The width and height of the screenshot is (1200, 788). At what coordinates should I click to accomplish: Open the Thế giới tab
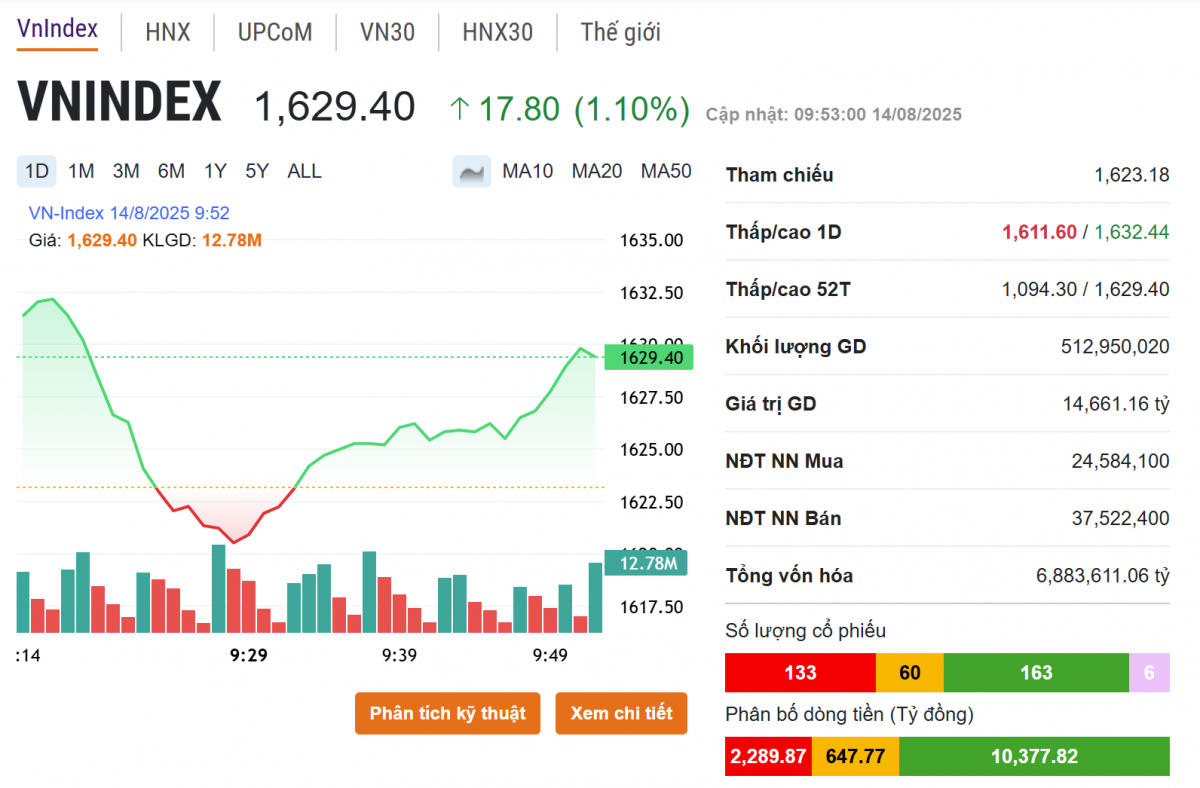pyautogui.click(x=620, y=32)
